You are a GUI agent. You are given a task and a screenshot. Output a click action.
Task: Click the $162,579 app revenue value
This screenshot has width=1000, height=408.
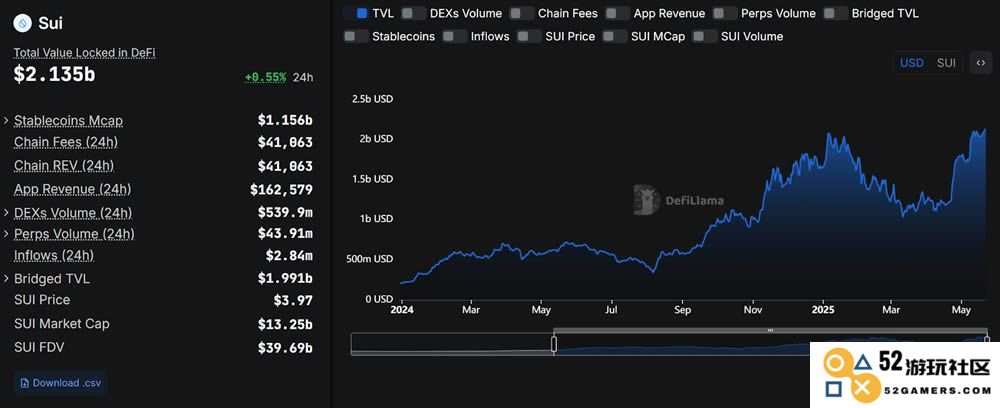(x=281, y=189)
